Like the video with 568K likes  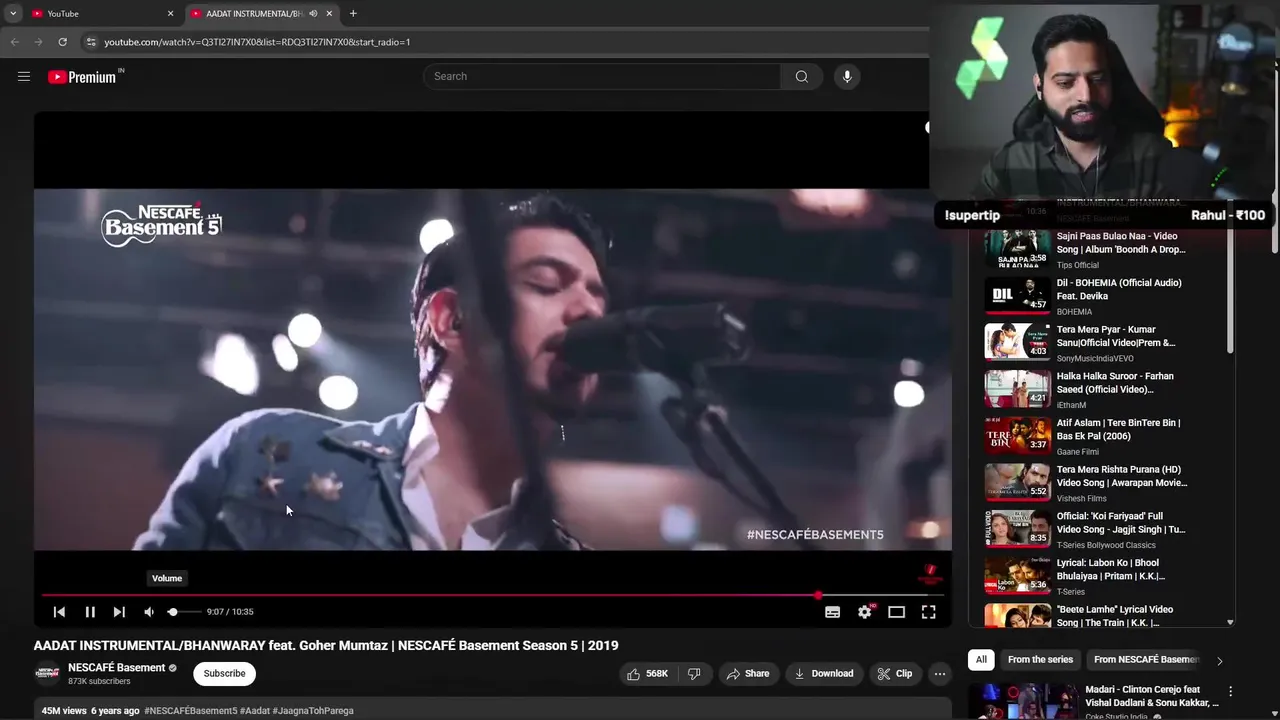click(647, 674)
